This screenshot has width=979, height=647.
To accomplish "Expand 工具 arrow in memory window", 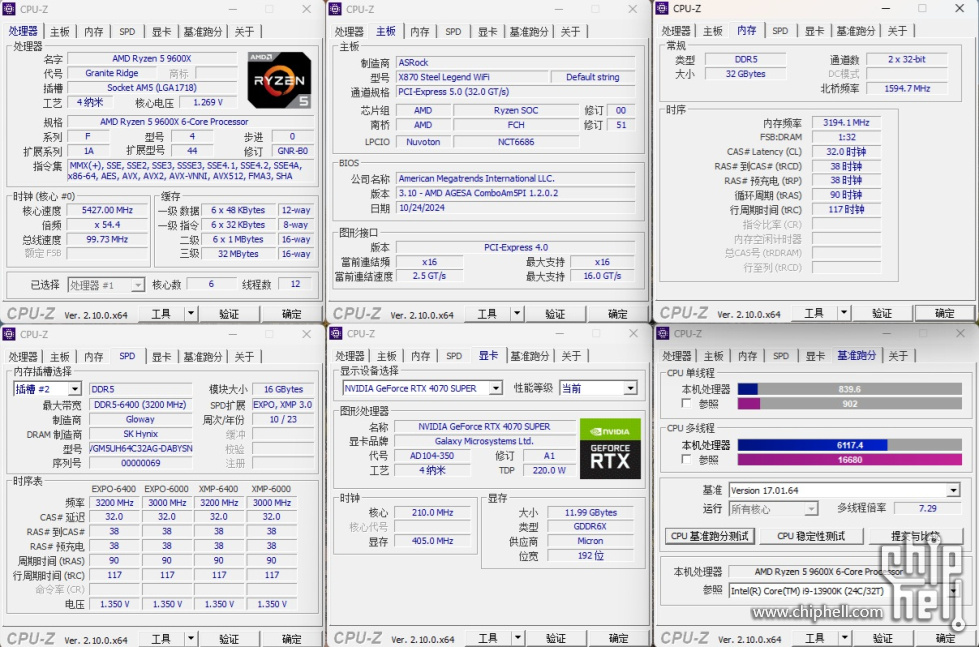I will 844,313.
